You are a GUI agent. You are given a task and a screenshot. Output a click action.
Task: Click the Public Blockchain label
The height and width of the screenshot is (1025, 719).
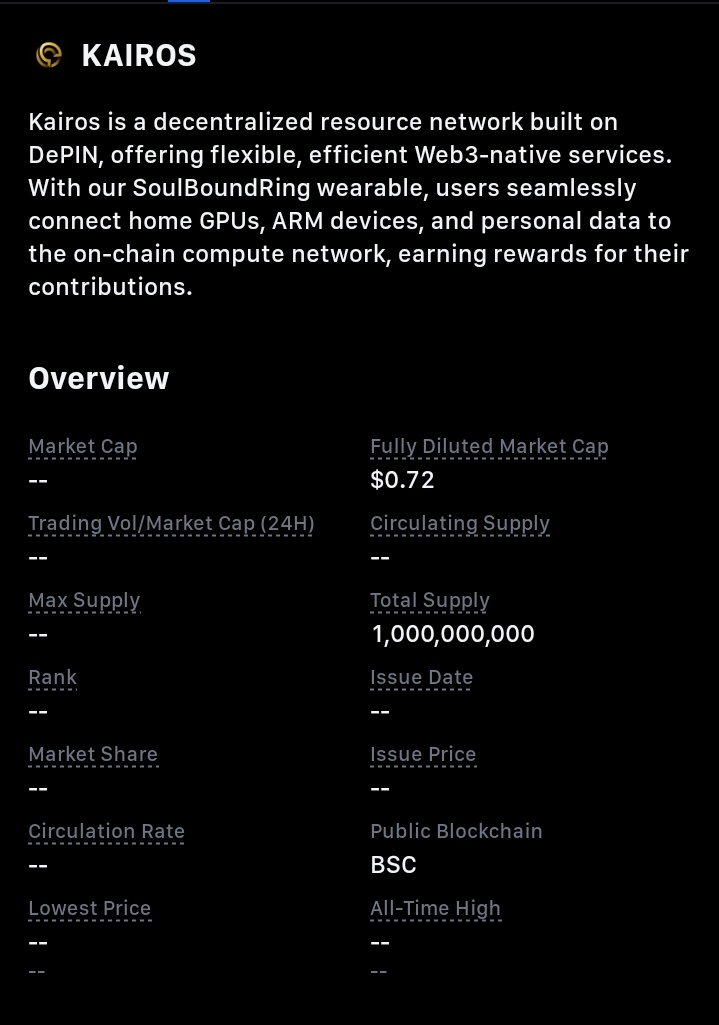coord(456,832)
